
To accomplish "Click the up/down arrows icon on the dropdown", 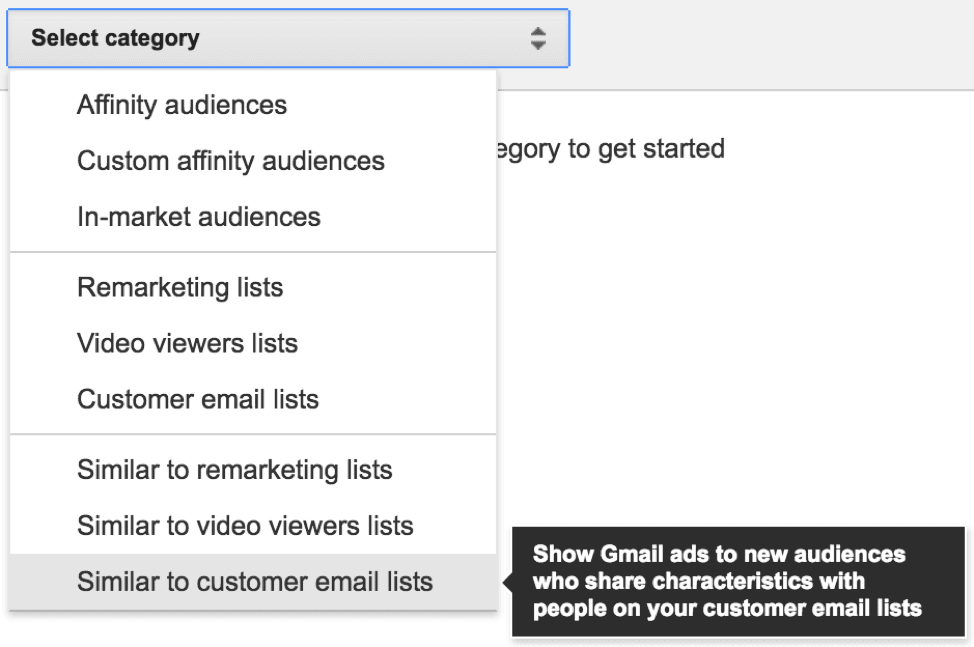I will (x=538, y=38).
